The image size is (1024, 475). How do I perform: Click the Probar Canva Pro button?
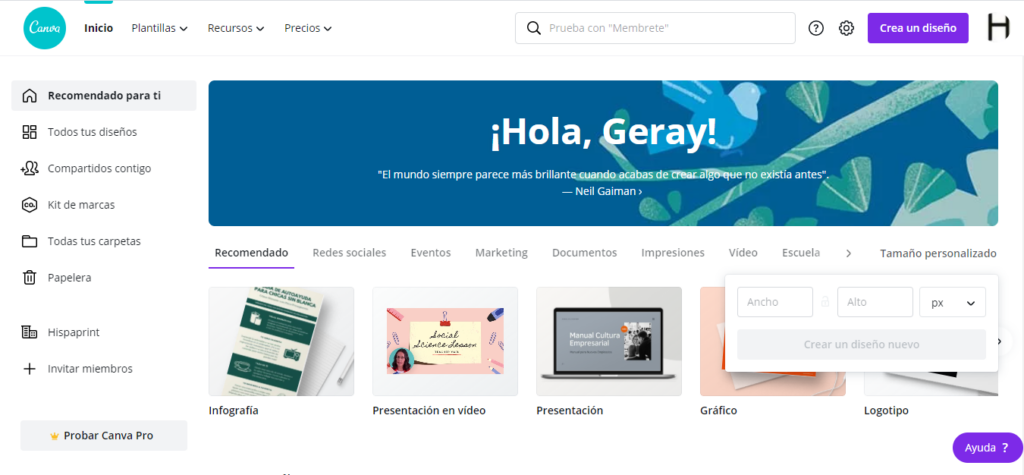104,436
